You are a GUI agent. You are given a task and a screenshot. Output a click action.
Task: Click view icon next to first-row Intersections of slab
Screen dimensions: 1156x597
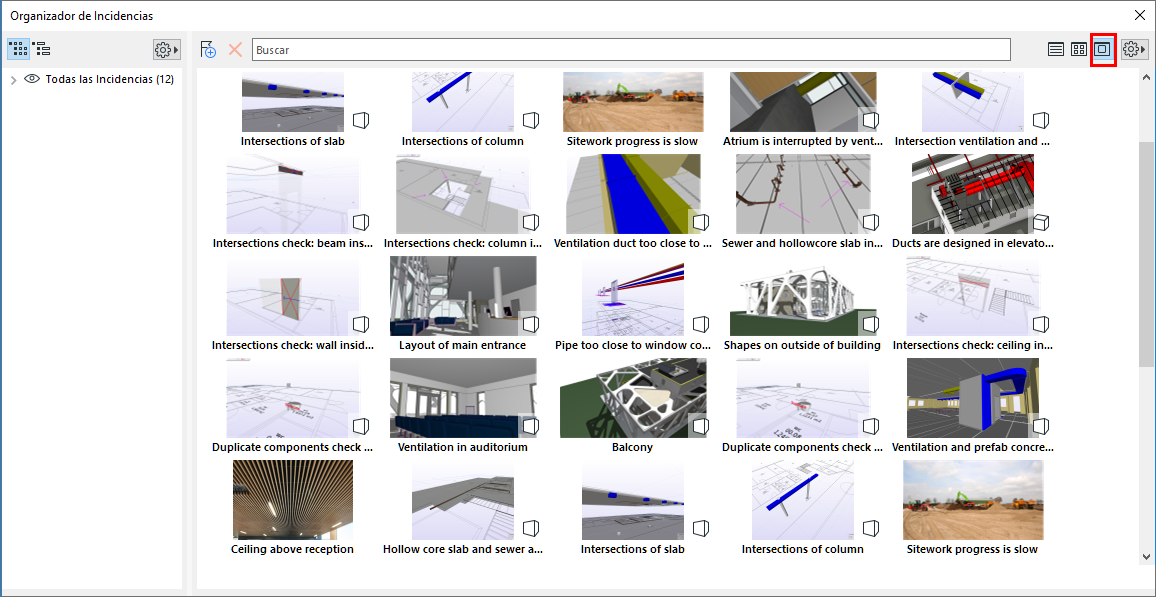coord(361,120)
